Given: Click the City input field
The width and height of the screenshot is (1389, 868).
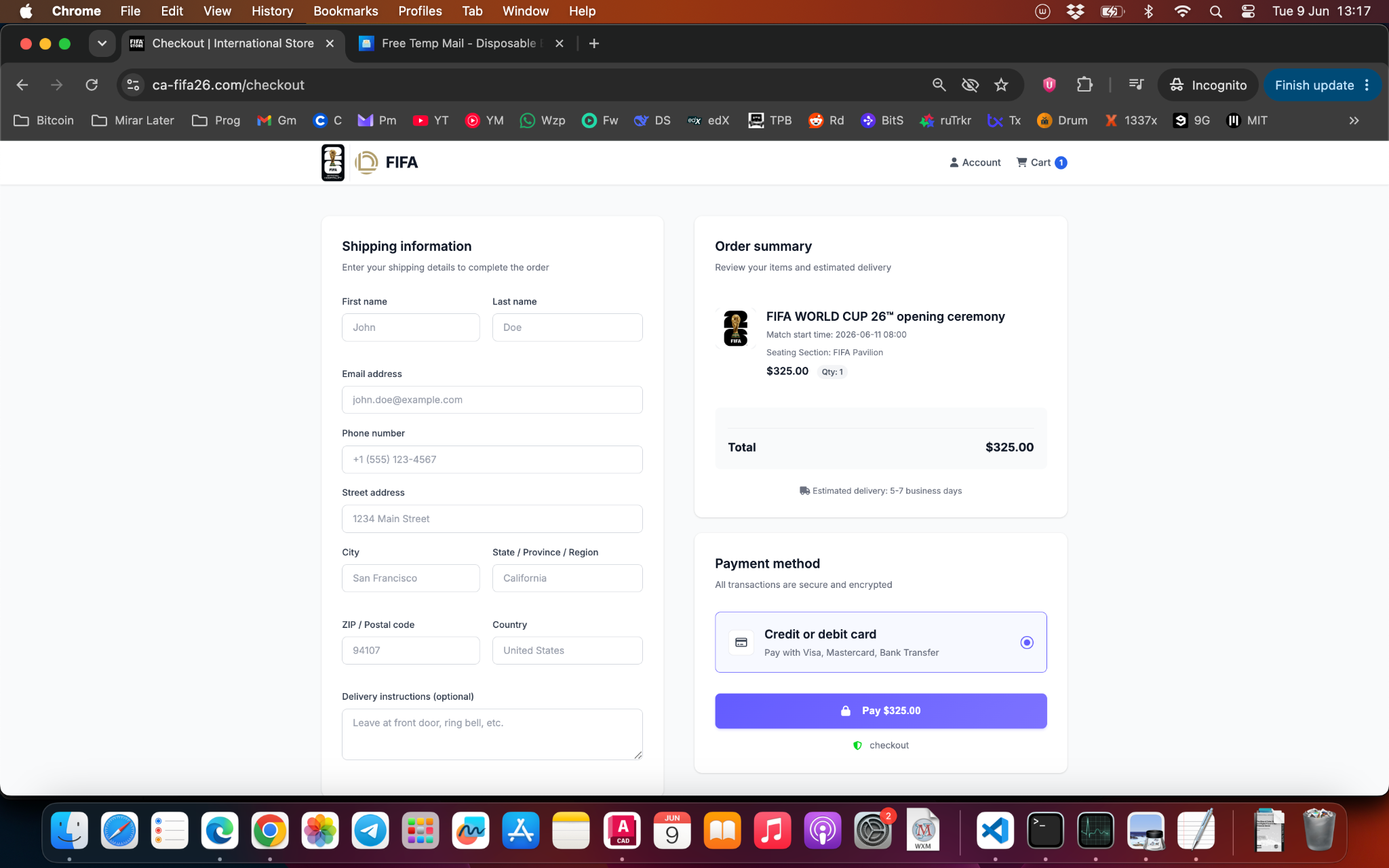Looking at the screenshot, I should point(410,578).
